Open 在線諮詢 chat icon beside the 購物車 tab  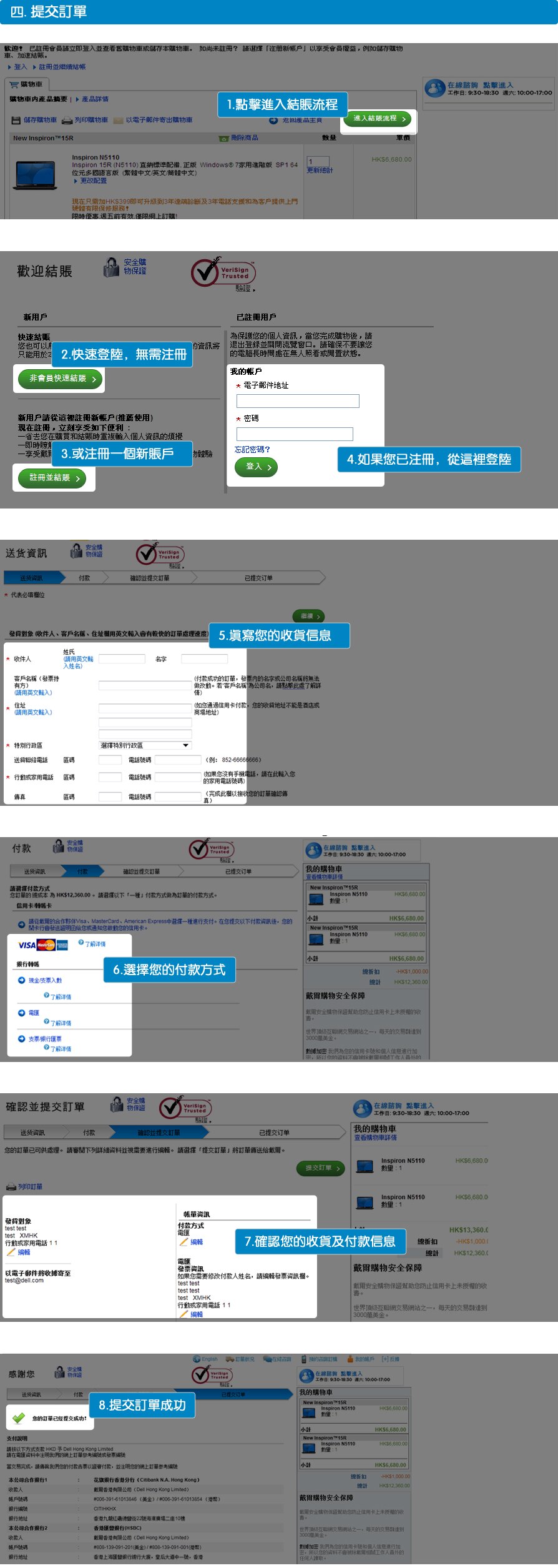[x=434, y=88]
